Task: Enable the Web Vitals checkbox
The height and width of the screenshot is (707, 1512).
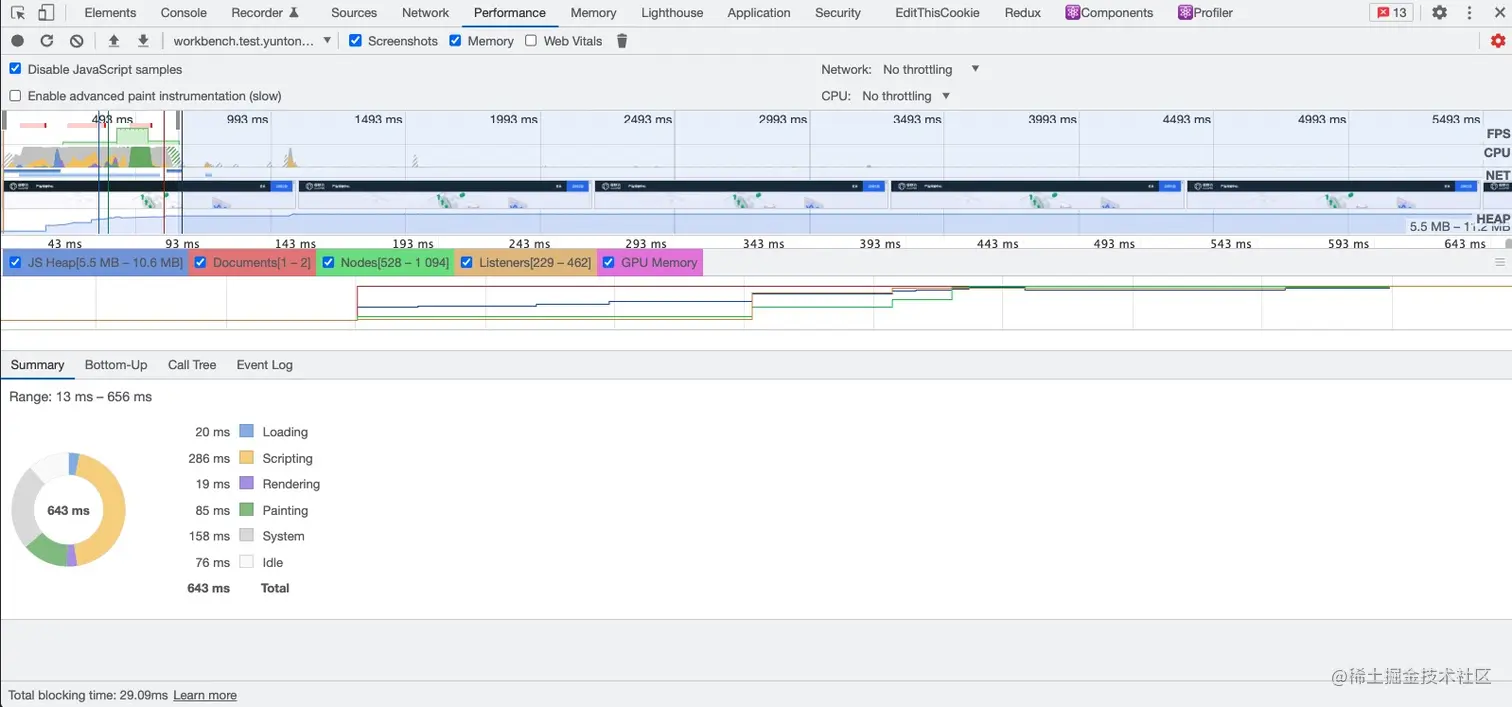Action: [x=531, y=41]
